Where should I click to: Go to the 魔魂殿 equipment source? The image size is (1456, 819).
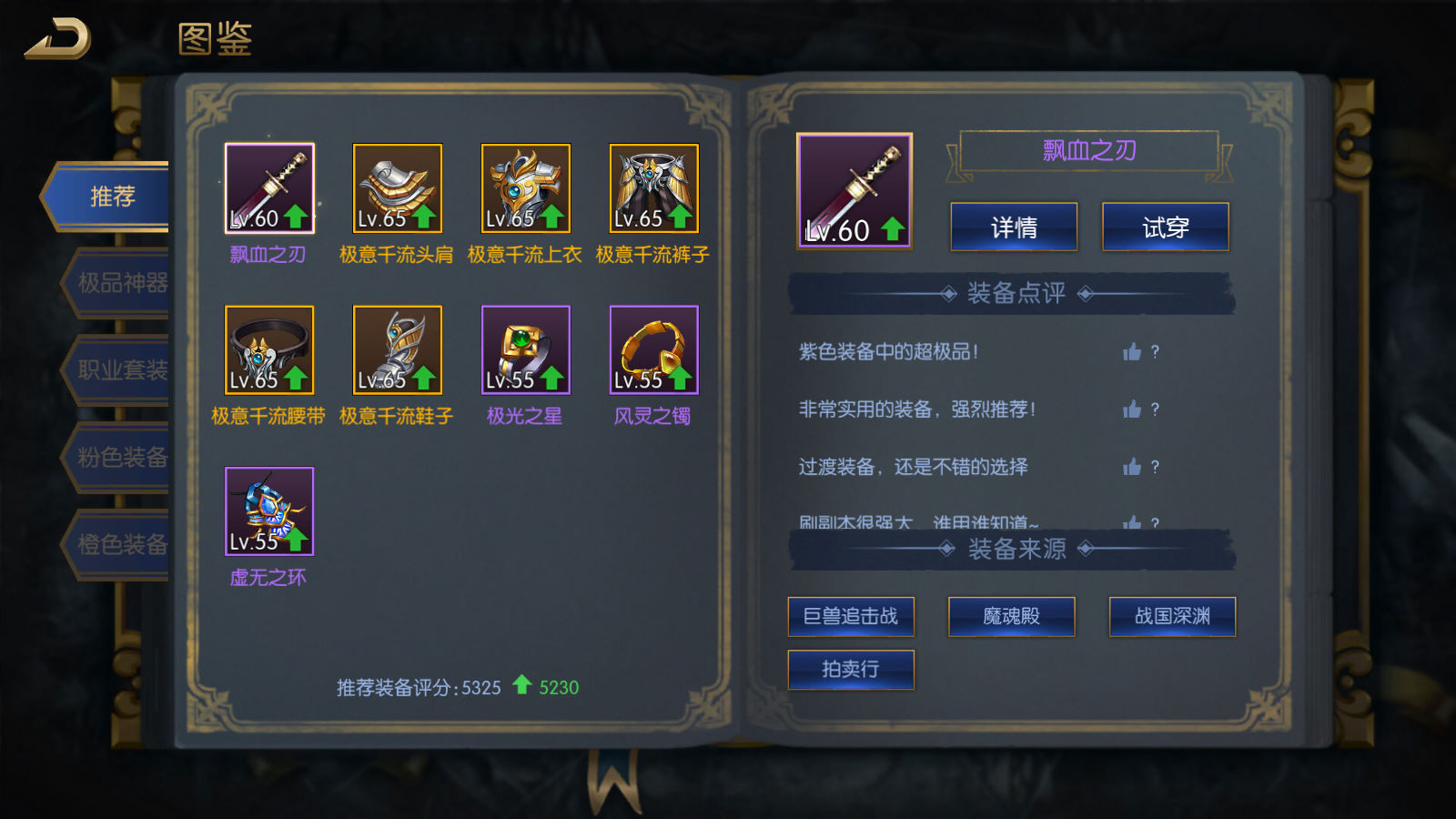1012,617
